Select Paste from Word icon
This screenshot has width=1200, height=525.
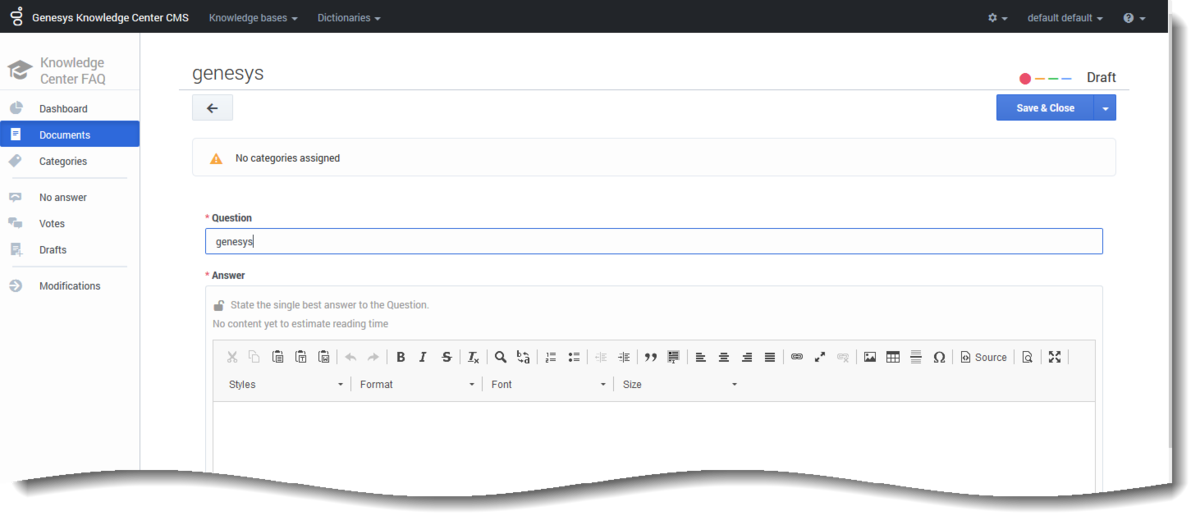(324, 357)
